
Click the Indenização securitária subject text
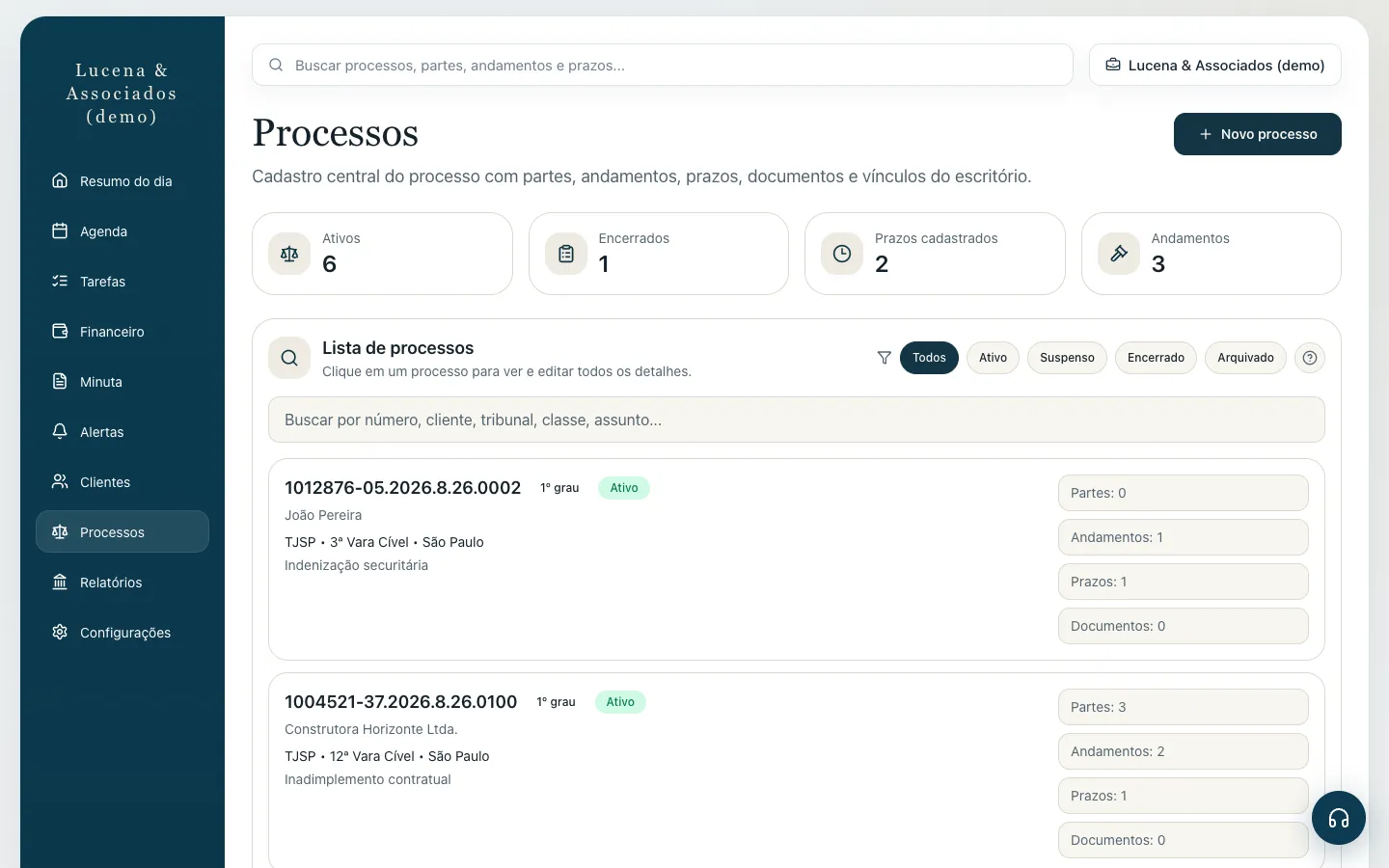(x=356, y=565)
